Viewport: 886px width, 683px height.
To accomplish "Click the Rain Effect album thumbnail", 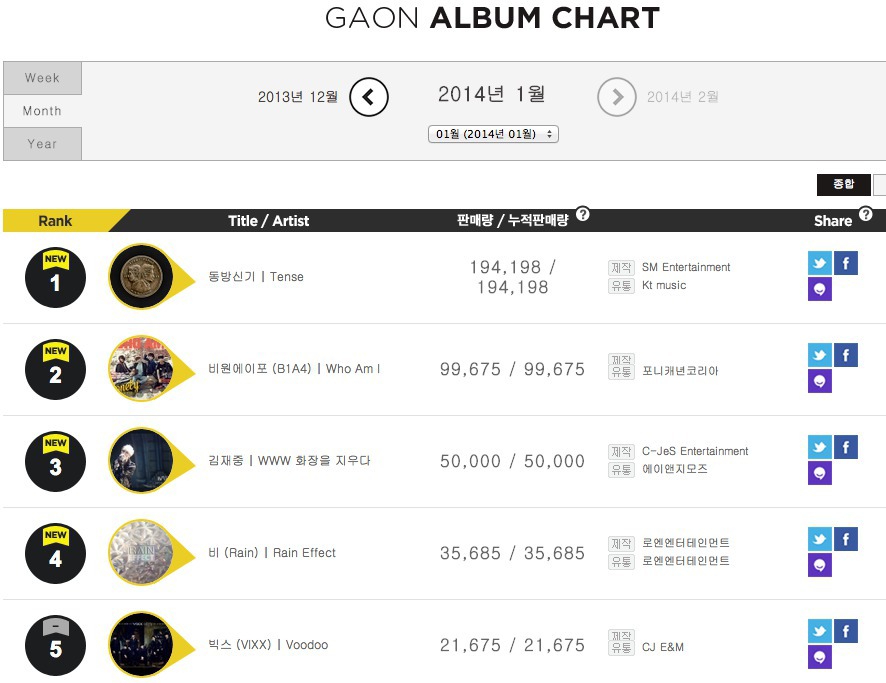I will click(x=141, y=553).
